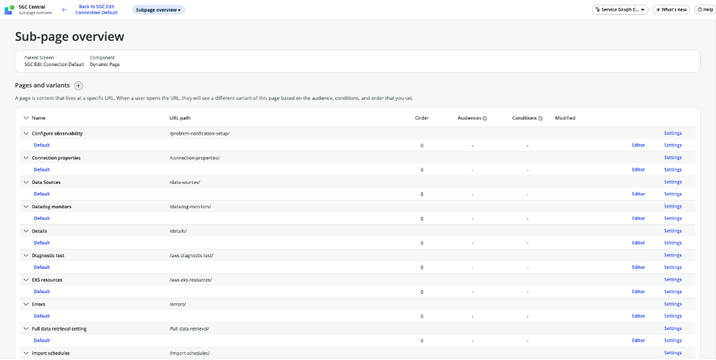Image resolution: width=716 pixels, height=360 pixels.
Task: Open the Help button
Action: [705, 10]
